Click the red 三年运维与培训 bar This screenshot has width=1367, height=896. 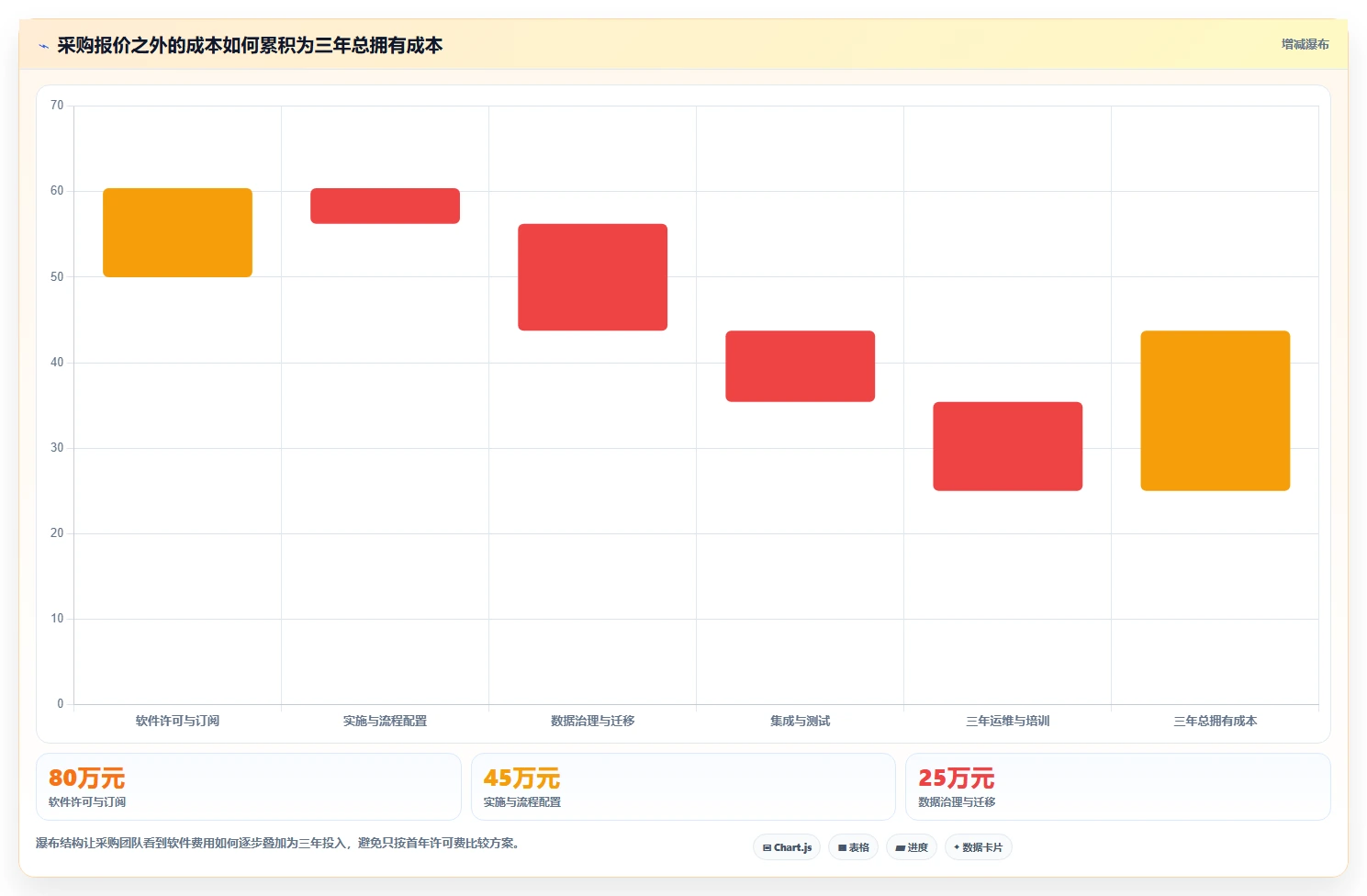coord(1007,446)
